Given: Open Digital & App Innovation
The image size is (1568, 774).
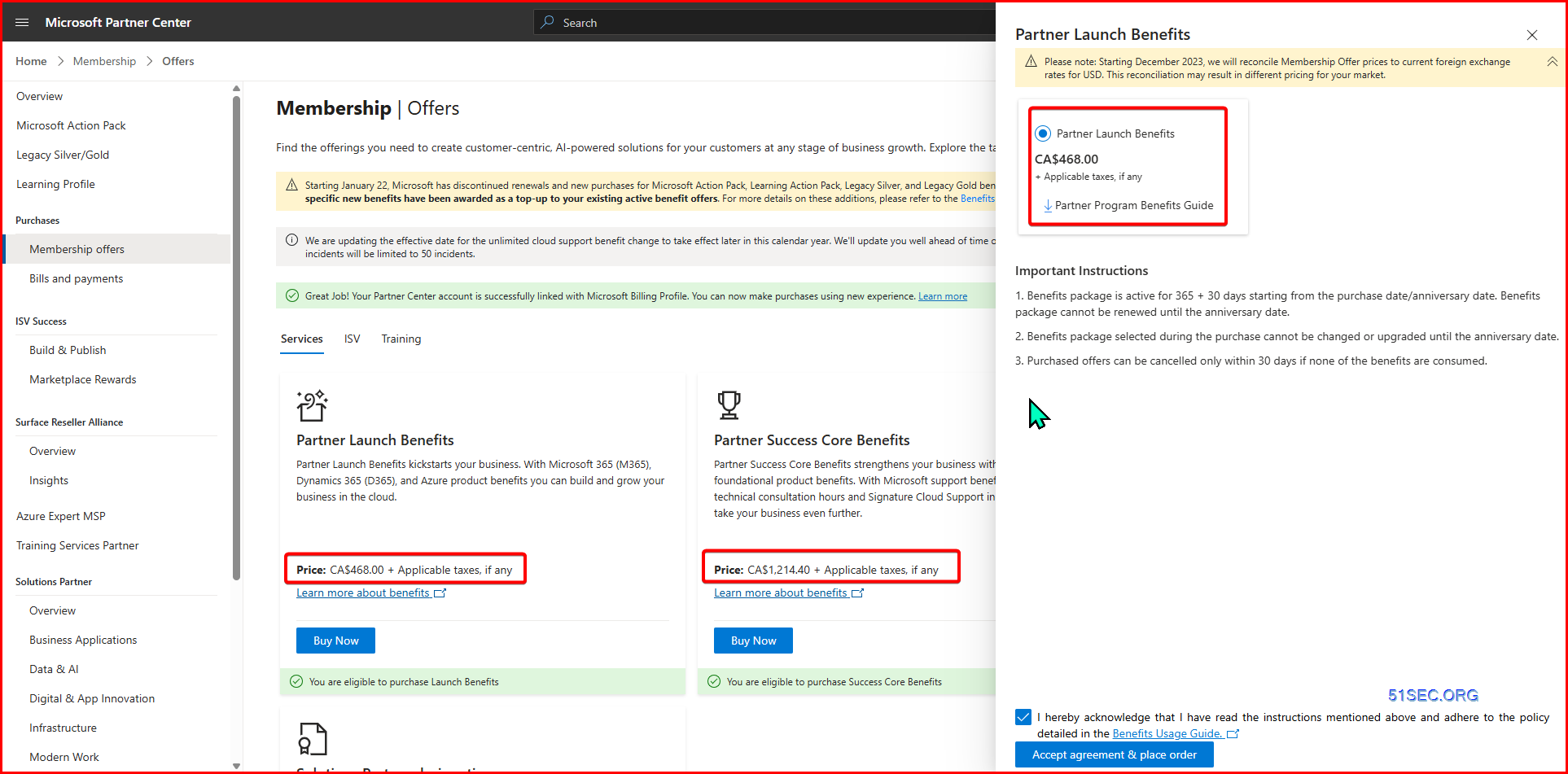Looking at the screenshot, I should (92, 698).
